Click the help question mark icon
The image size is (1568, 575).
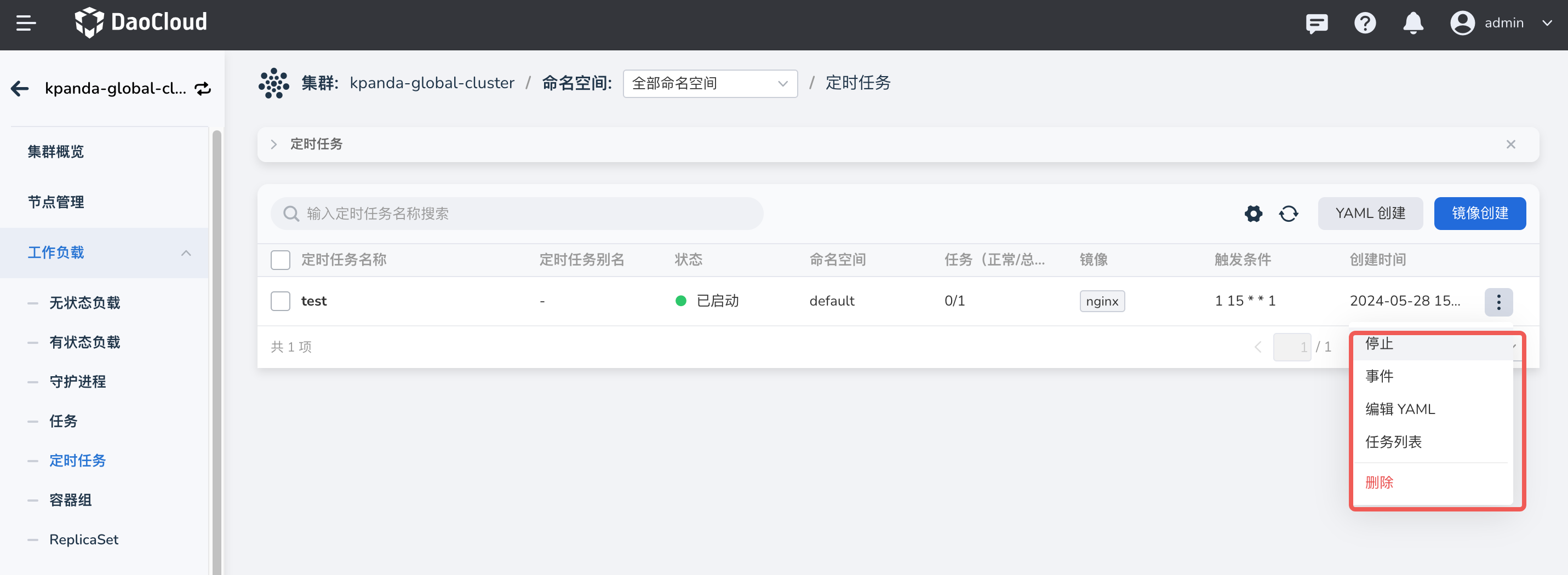(x=1365, y=23)
